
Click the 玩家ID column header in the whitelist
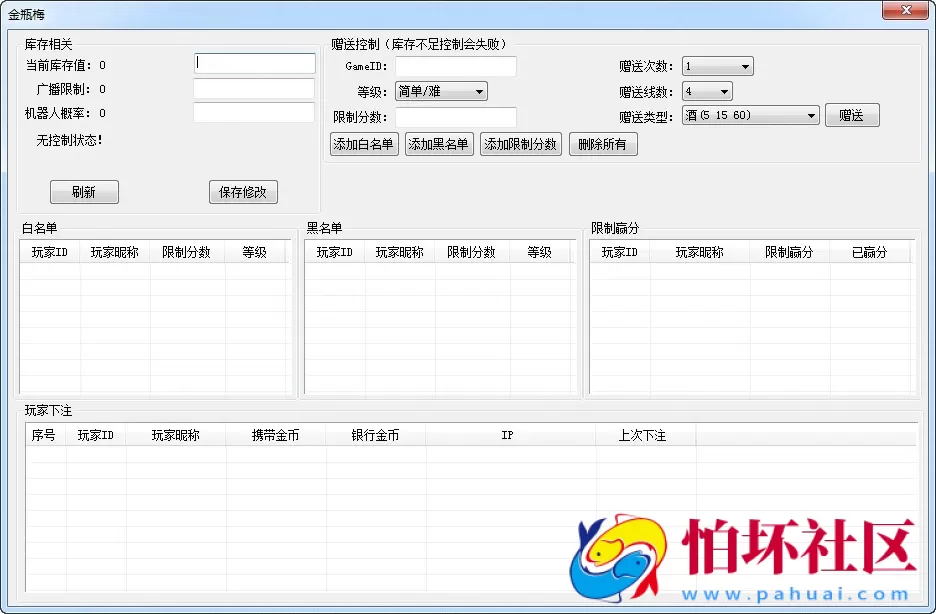pyautogui.click(x=49, y=252)
